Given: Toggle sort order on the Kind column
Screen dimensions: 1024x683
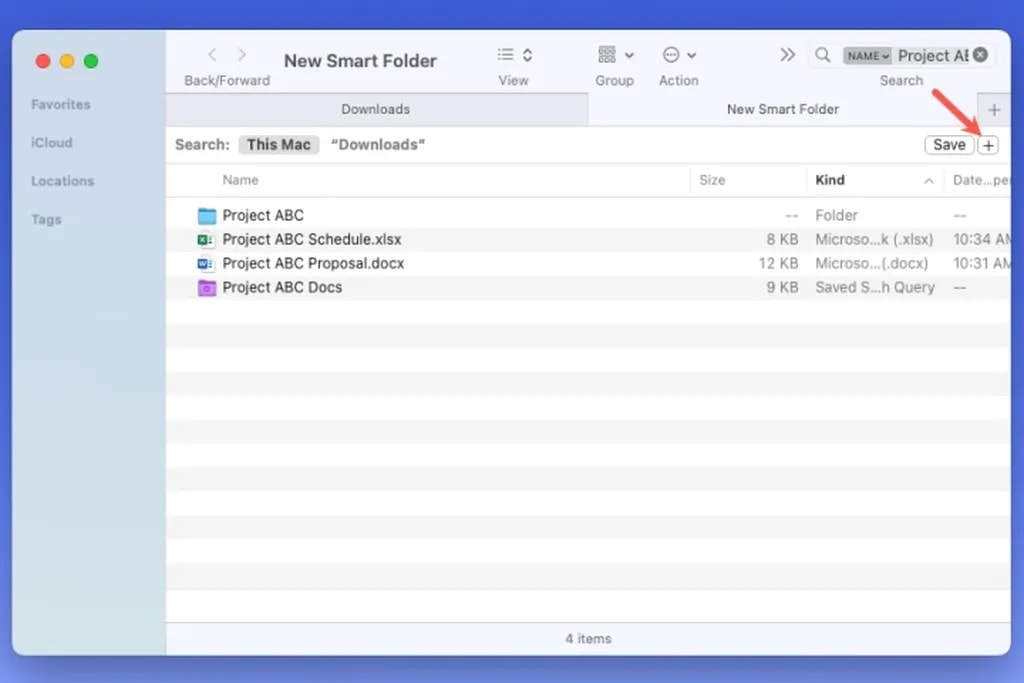Looking at the screenshot, I should click(829, 180).
